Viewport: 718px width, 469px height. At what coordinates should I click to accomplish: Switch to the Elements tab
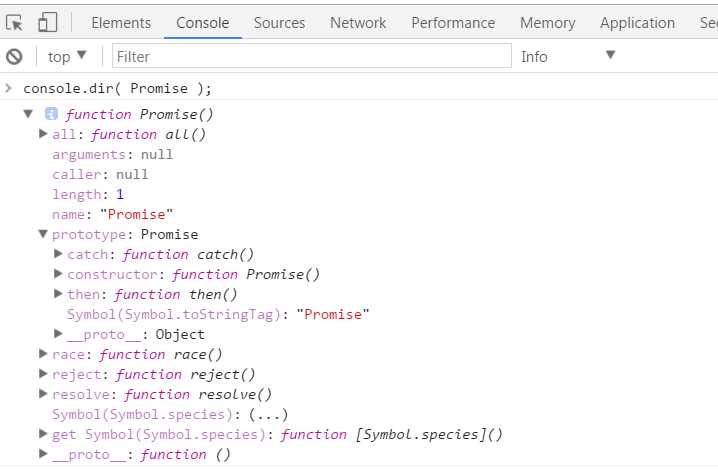(x=121, y=22)
